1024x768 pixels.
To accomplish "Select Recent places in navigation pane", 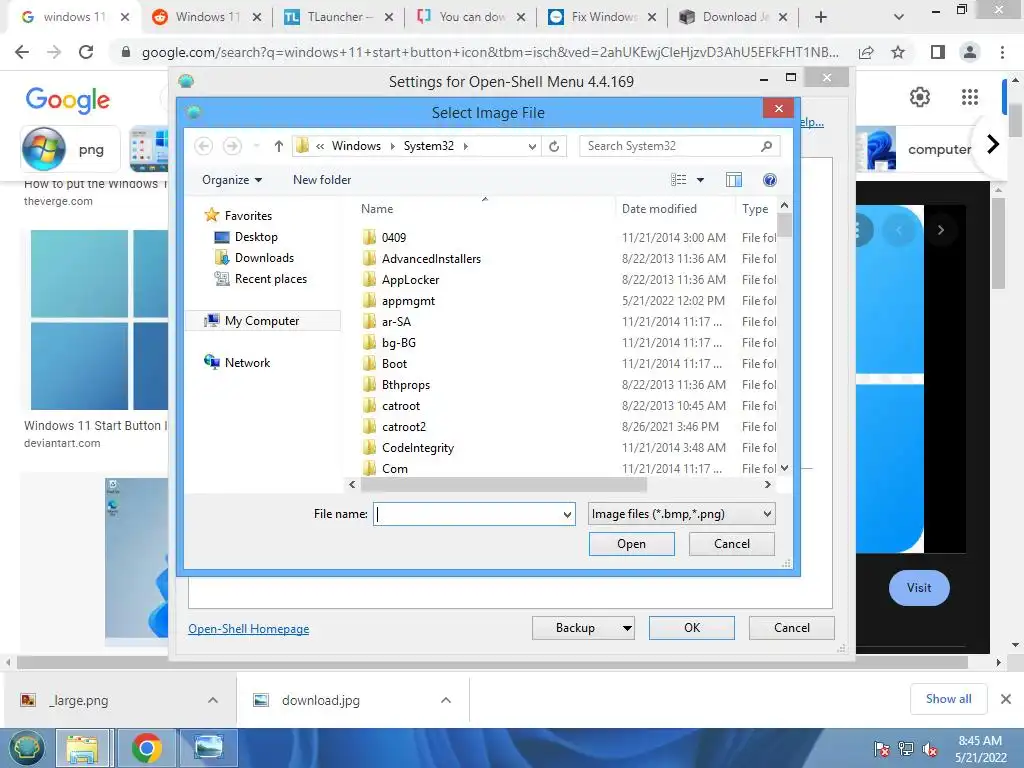I will [270, 279].
